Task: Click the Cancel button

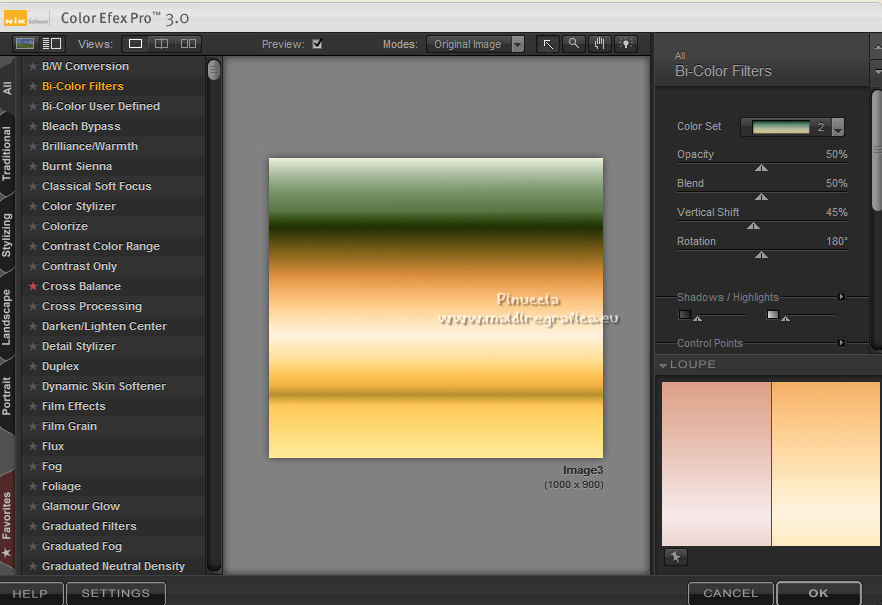Action: [730, 593]
